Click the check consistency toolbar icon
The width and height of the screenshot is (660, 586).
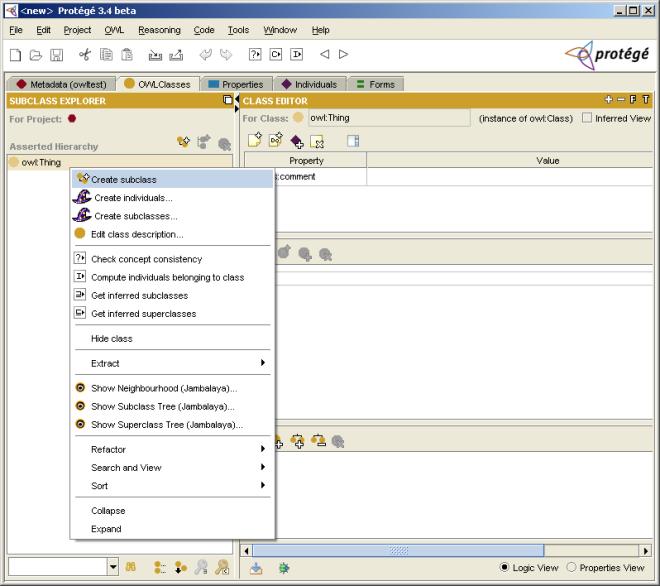pos(255,54)
